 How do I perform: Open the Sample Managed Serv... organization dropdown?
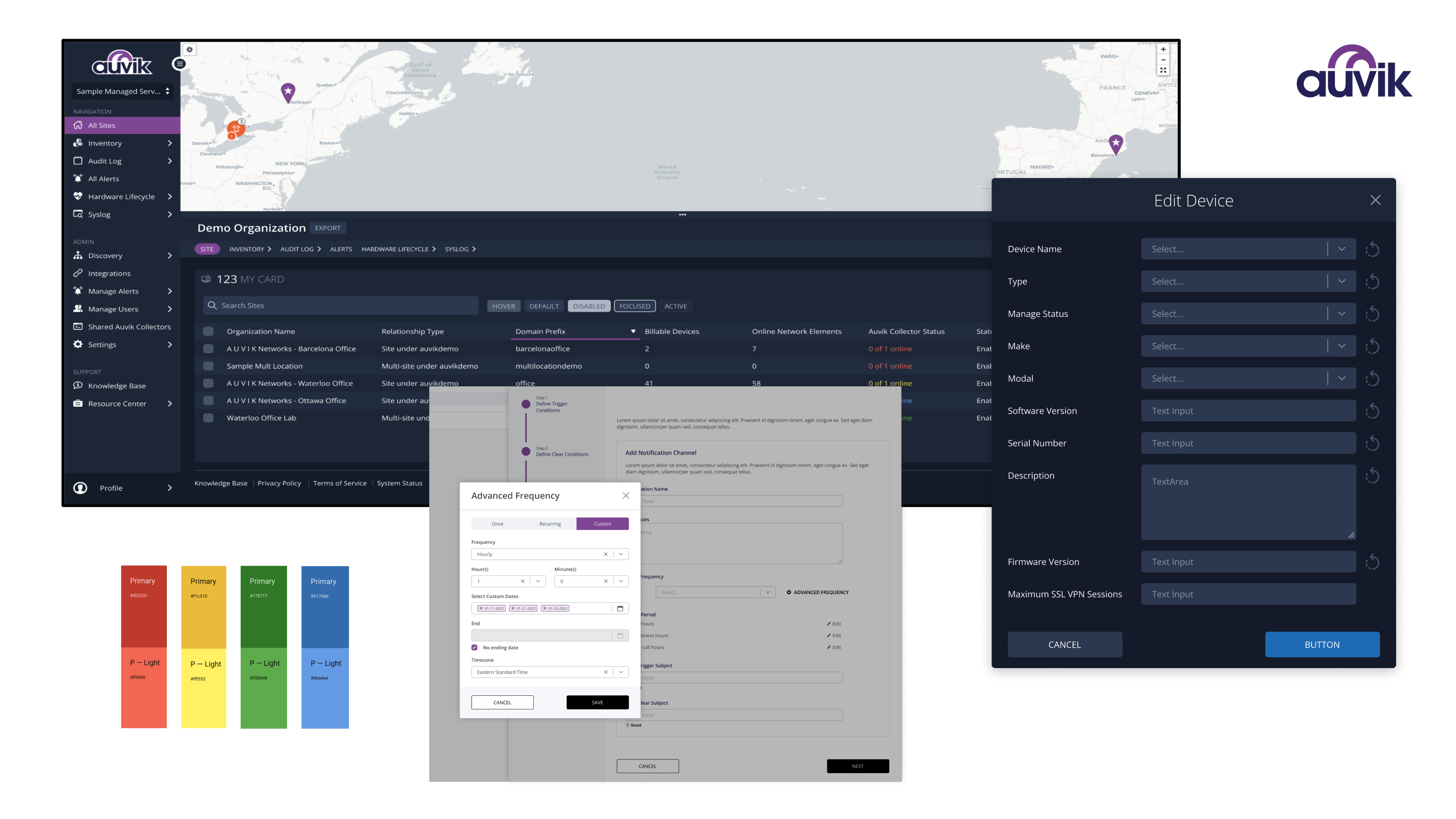pos(122,91)
